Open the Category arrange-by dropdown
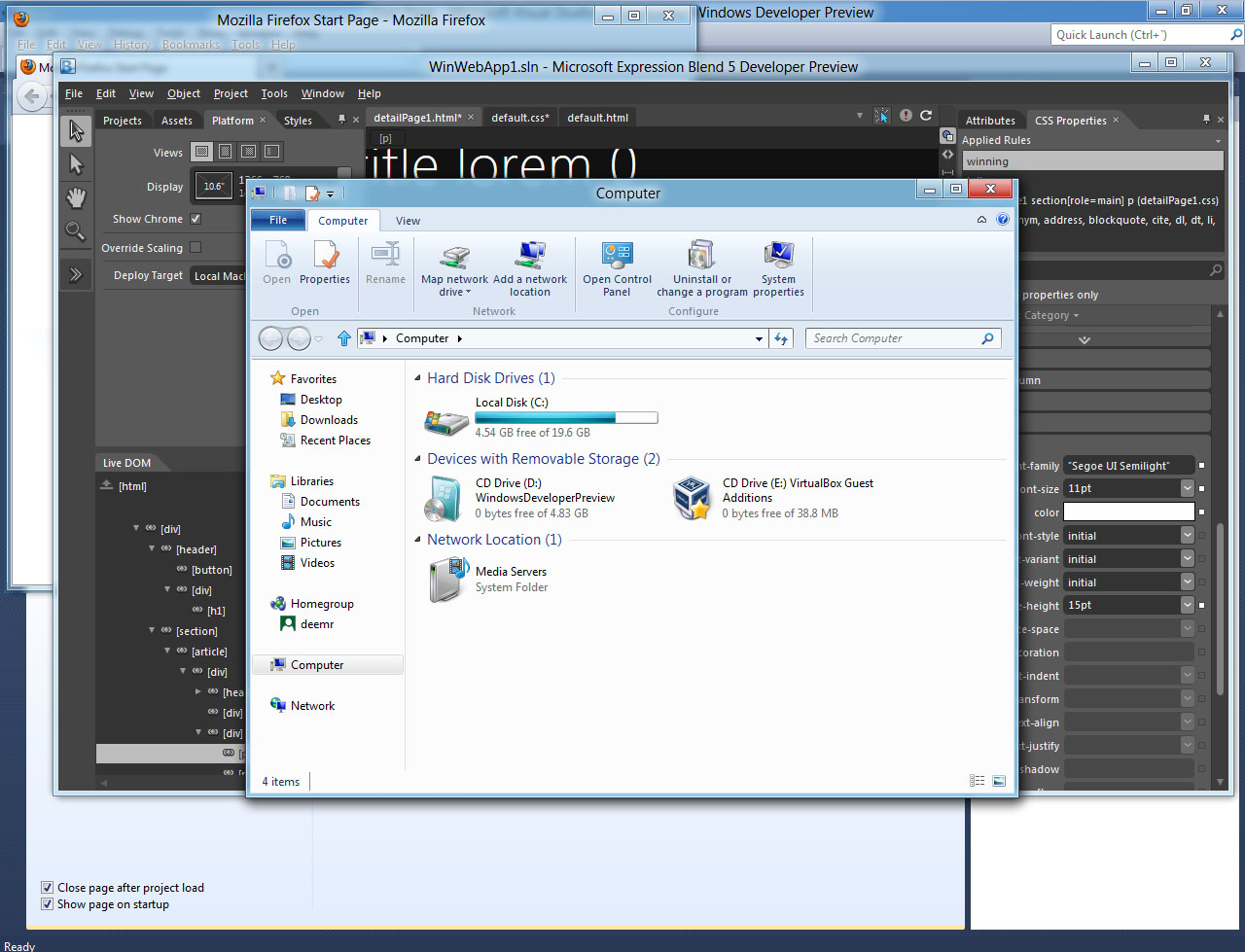 point(1051,315)
